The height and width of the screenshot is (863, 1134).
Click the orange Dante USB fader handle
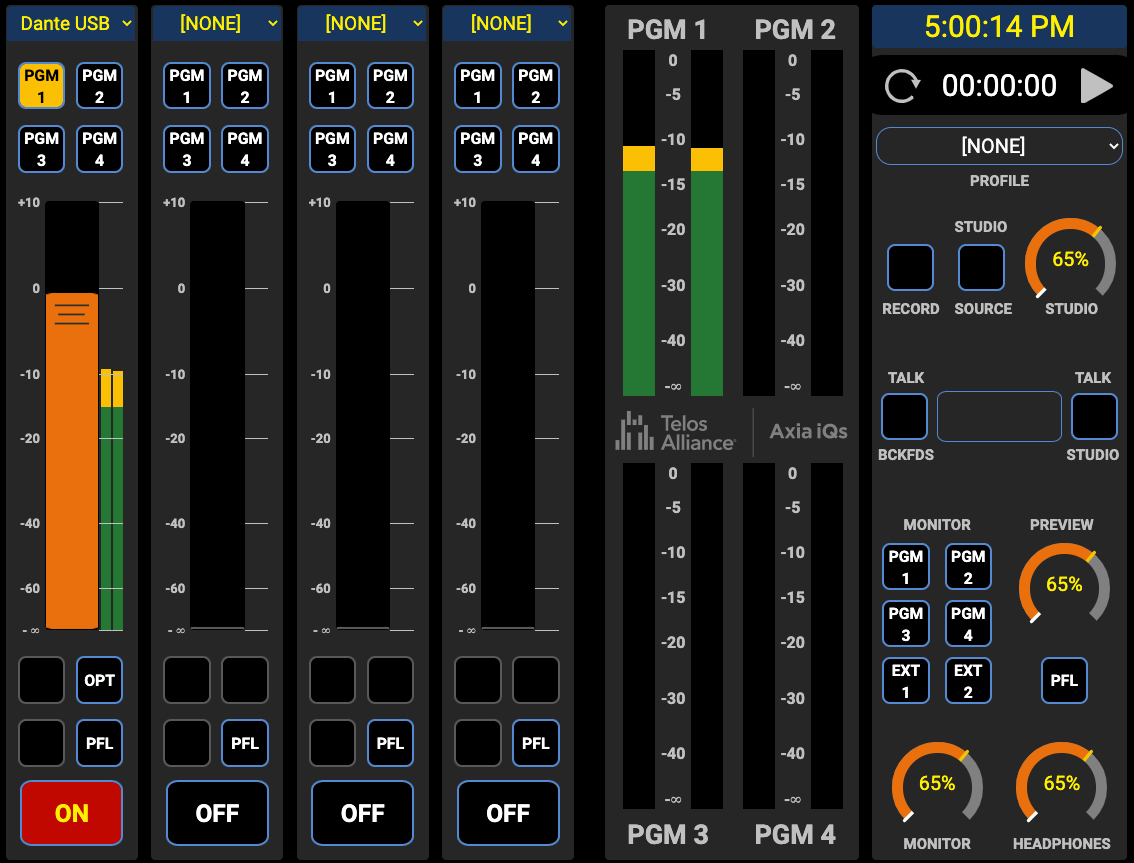click(x=72, y=314)
